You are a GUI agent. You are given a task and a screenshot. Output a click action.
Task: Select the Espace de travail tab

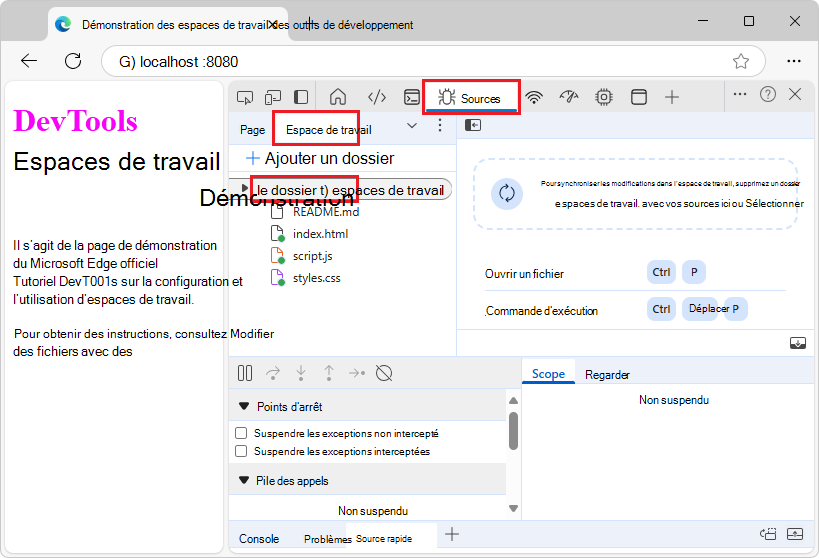(329, 130)
